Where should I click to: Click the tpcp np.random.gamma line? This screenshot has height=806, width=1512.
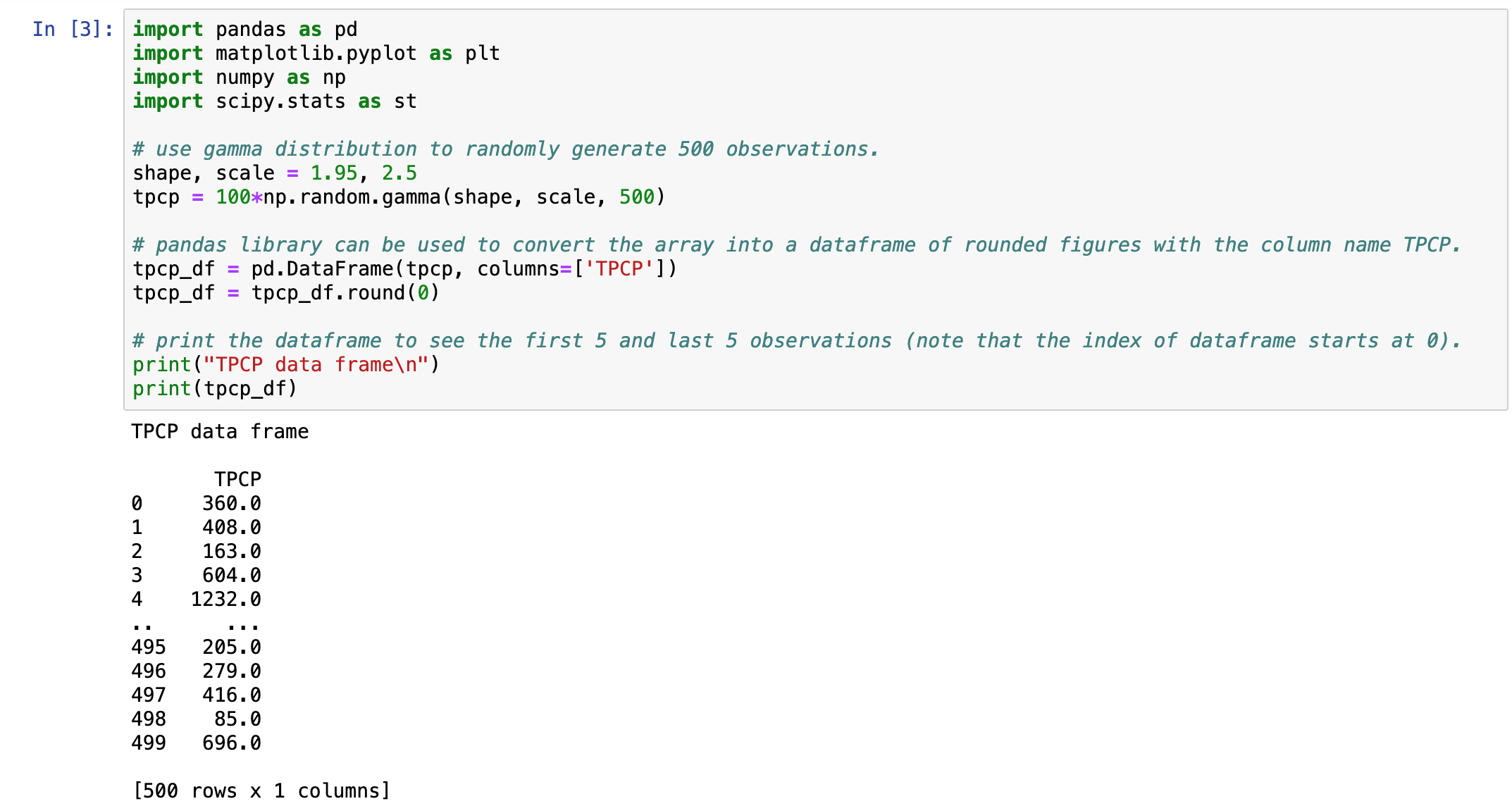coord(399,197)
